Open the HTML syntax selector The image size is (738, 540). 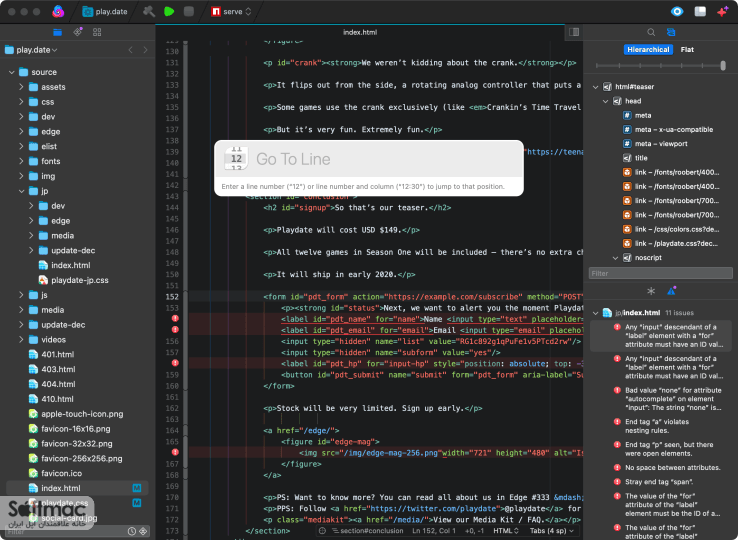coord(505,531)
